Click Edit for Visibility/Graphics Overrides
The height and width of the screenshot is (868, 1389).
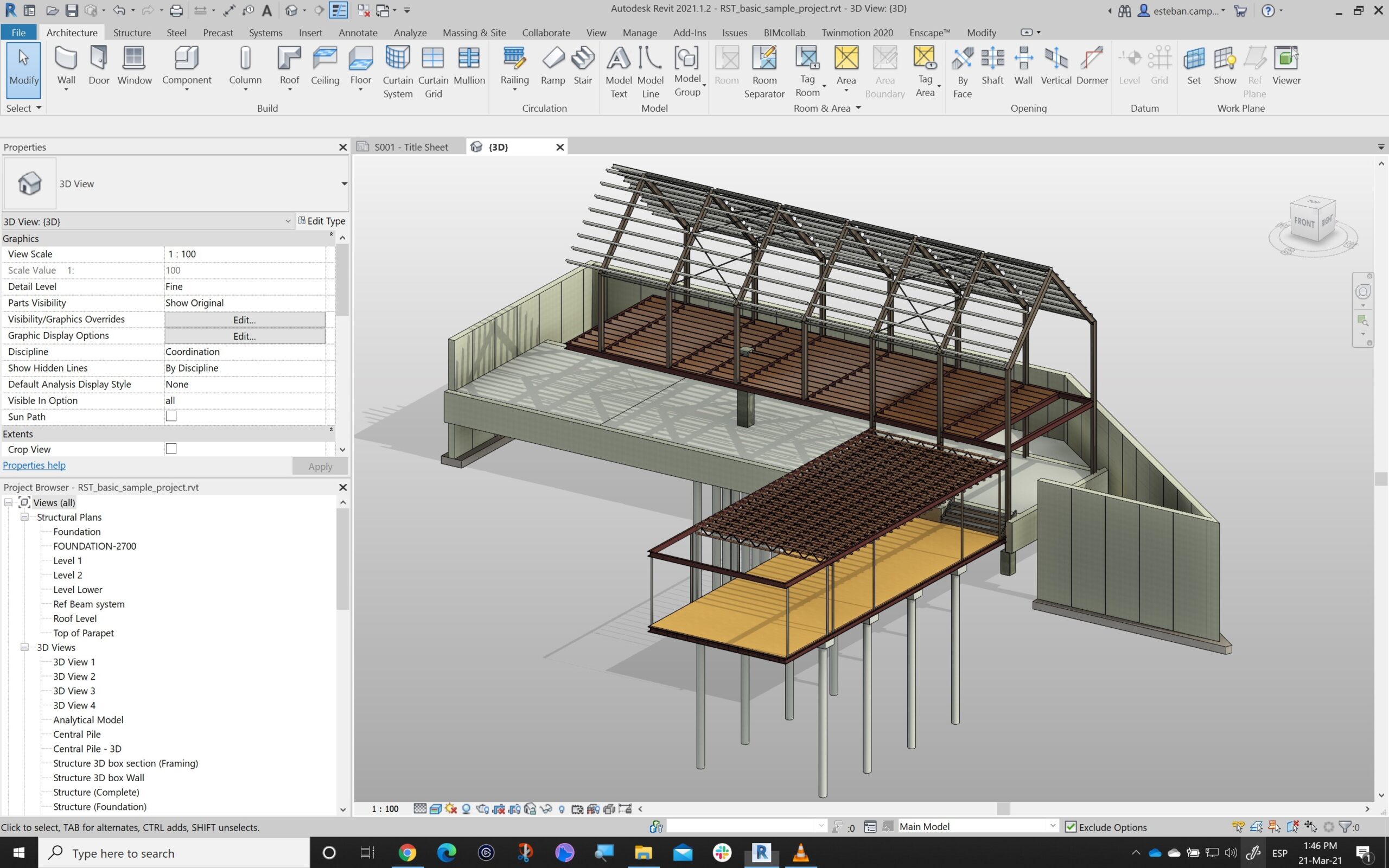point(245,320)
